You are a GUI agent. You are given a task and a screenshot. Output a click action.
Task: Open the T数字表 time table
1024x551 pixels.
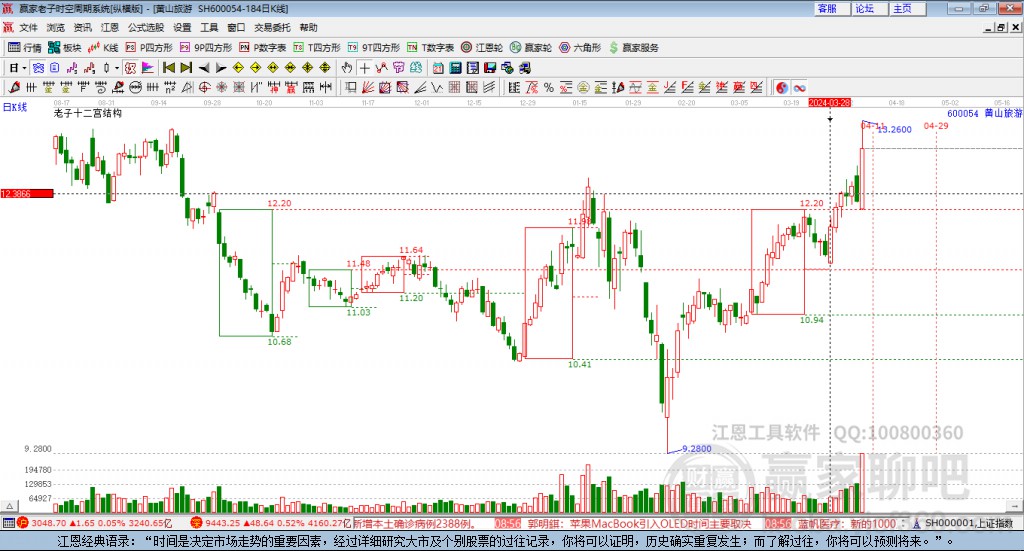pyautogui.click(x=430, y=48)
